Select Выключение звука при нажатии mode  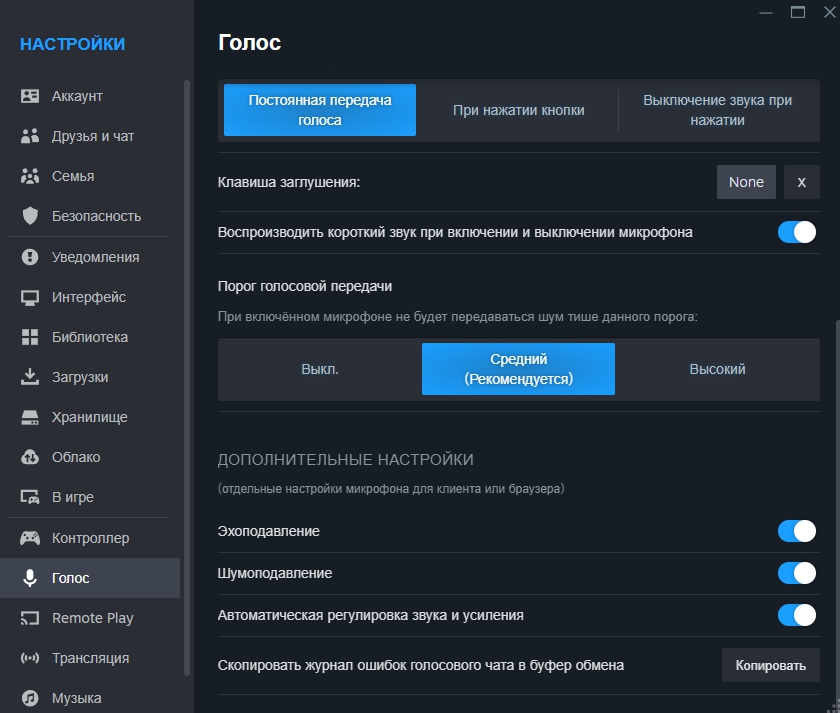pos(717,110)
